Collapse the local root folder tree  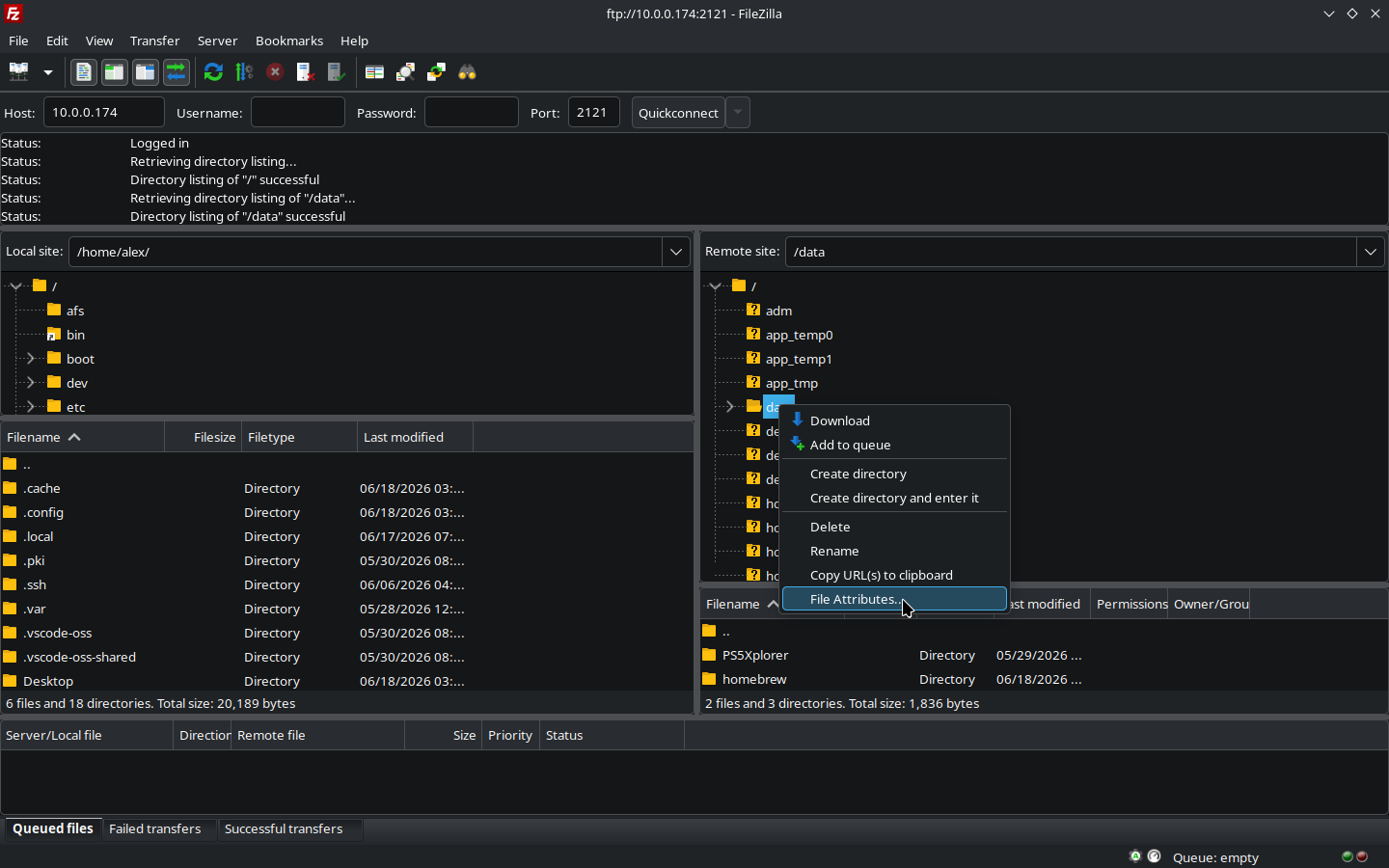(15, 286)
